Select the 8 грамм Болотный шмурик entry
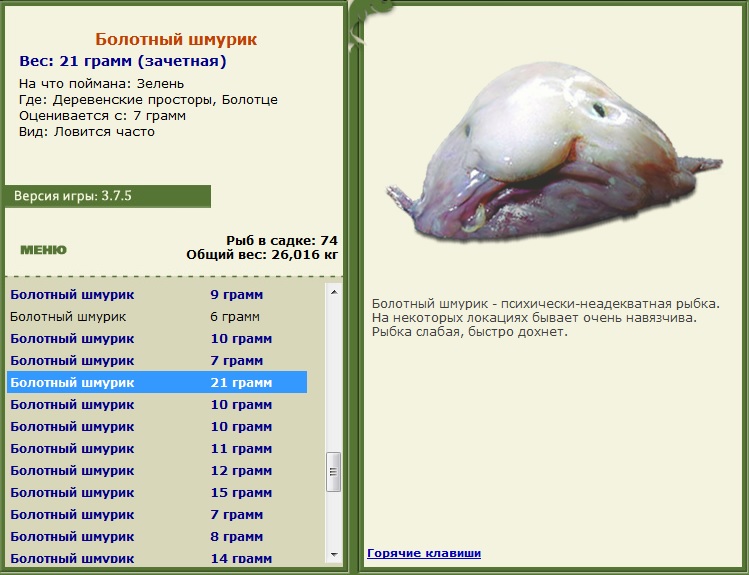Screen dimensions: 749x575 pos(157,536)
